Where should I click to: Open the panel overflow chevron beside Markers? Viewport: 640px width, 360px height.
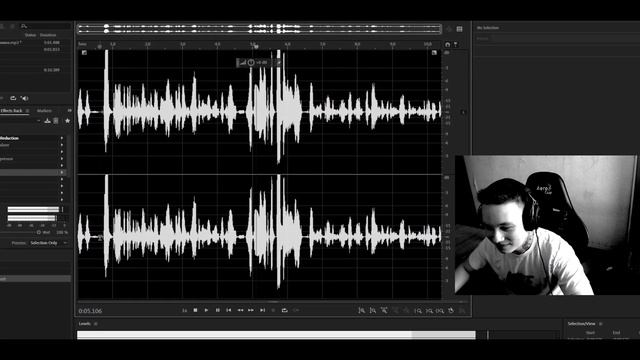tap(69, 111)
